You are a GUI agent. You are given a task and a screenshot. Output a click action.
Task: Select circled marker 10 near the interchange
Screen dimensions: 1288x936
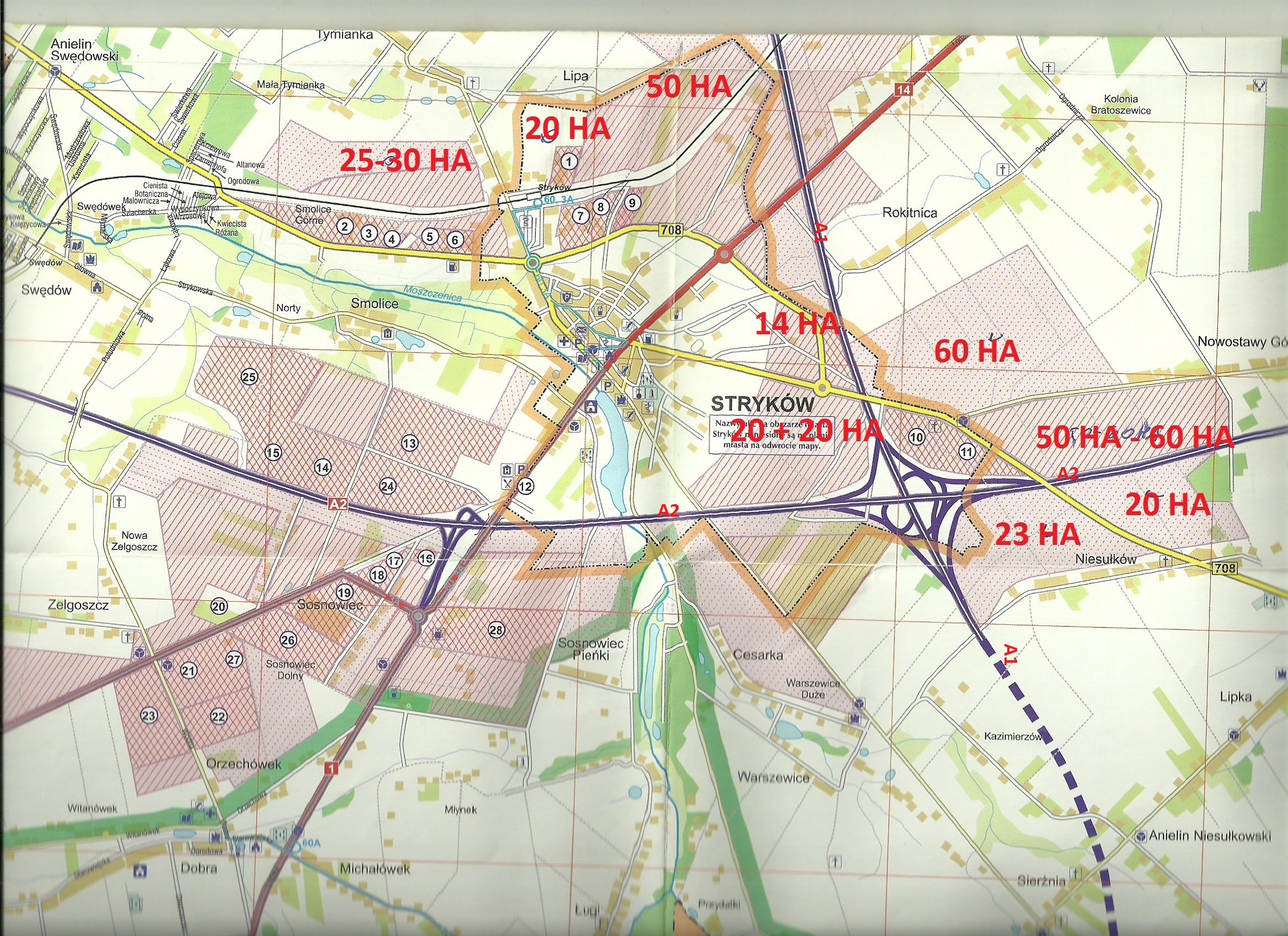pos(917,437)
